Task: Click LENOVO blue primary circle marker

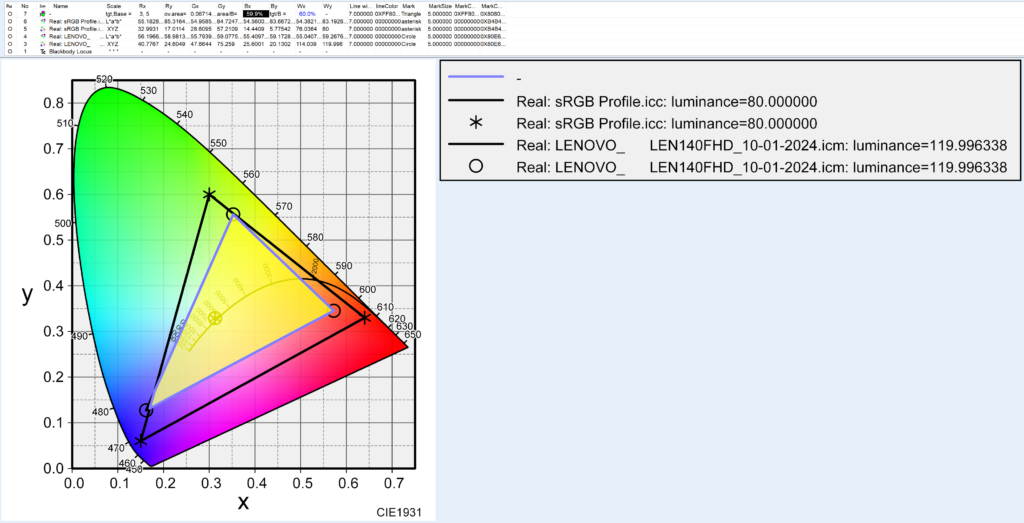Action: pos(146,410)
